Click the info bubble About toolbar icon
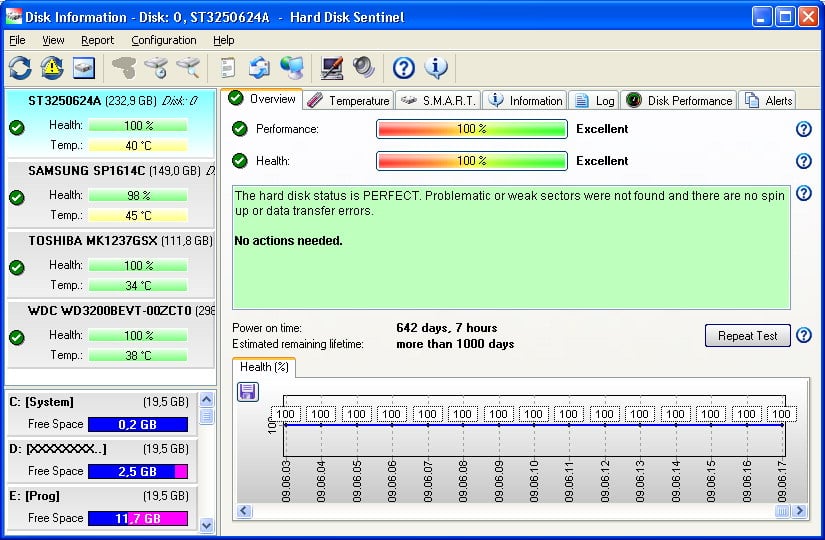825x540 pixels. [x=435, y=68]
